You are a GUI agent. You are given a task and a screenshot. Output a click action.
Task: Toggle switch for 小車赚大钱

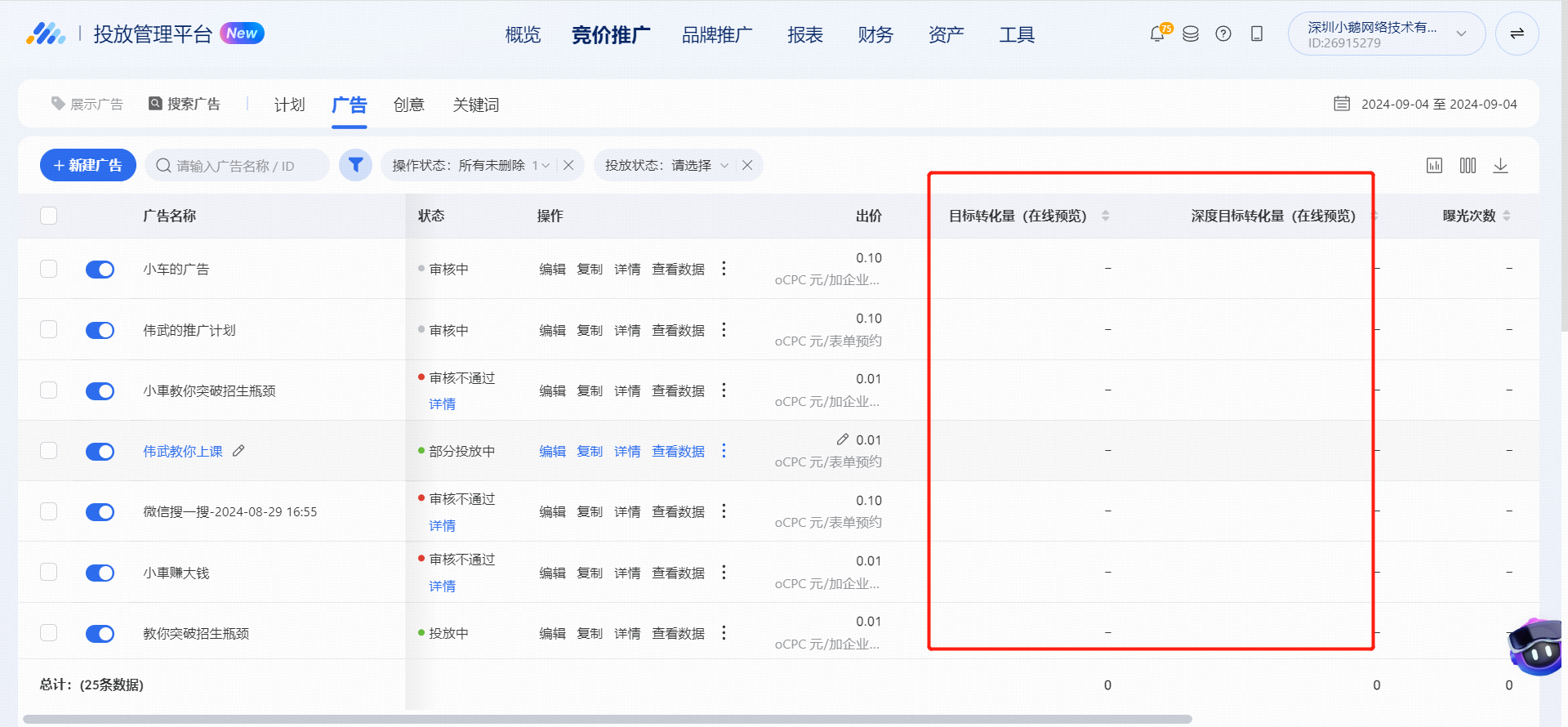(x=100, y=573)
